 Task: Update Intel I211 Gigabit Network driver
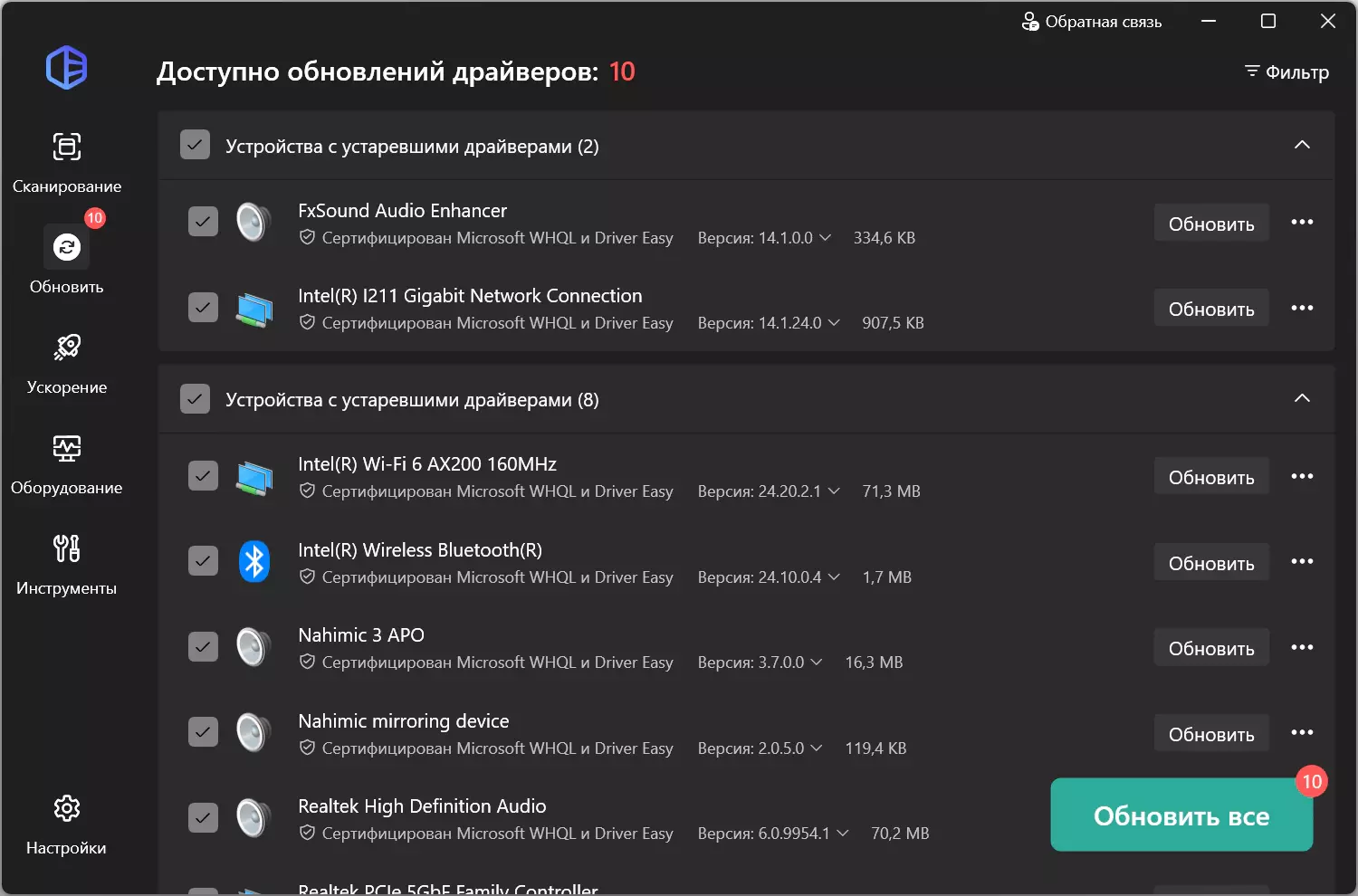coord(1211,309)
